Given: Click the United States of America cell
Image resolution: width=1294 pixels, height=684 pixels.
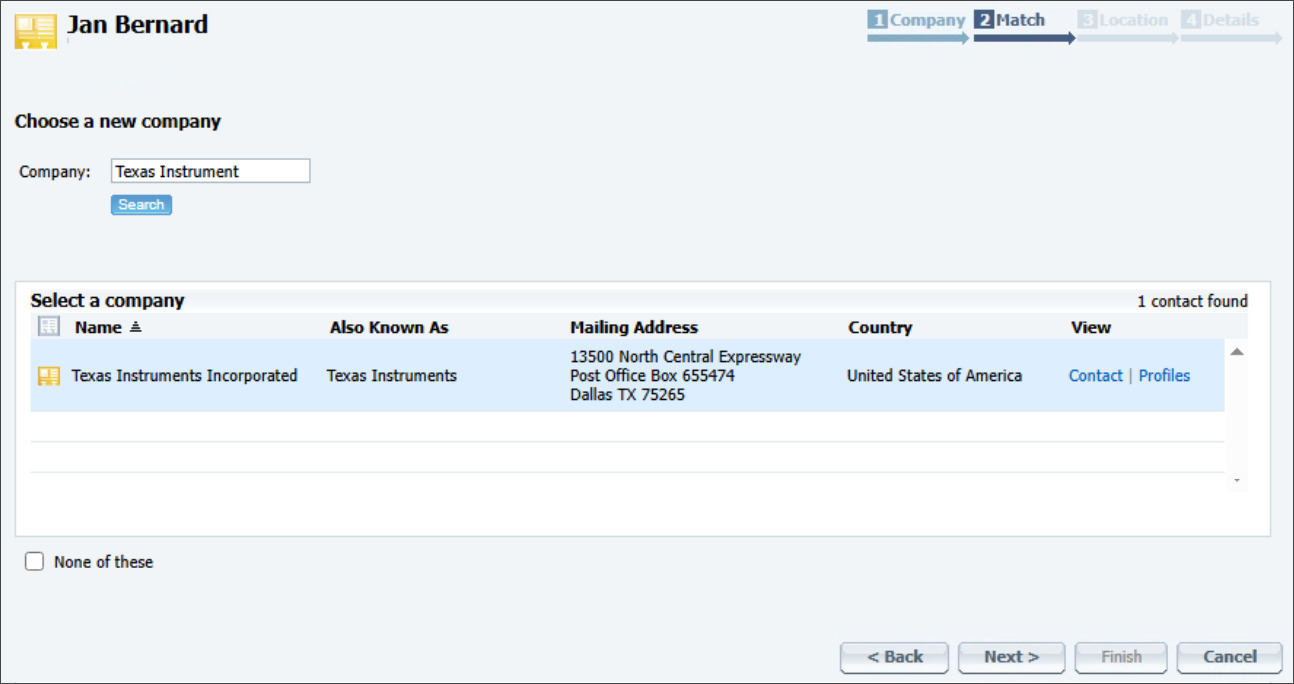Looking at the screenshot, I should [x=934, y=376].
